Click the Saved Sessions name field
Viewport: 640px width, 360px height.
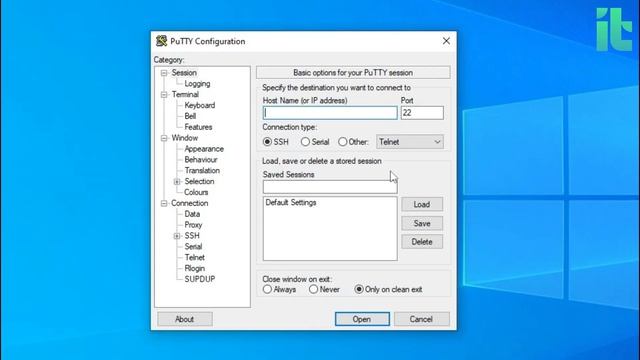point(330,187)
